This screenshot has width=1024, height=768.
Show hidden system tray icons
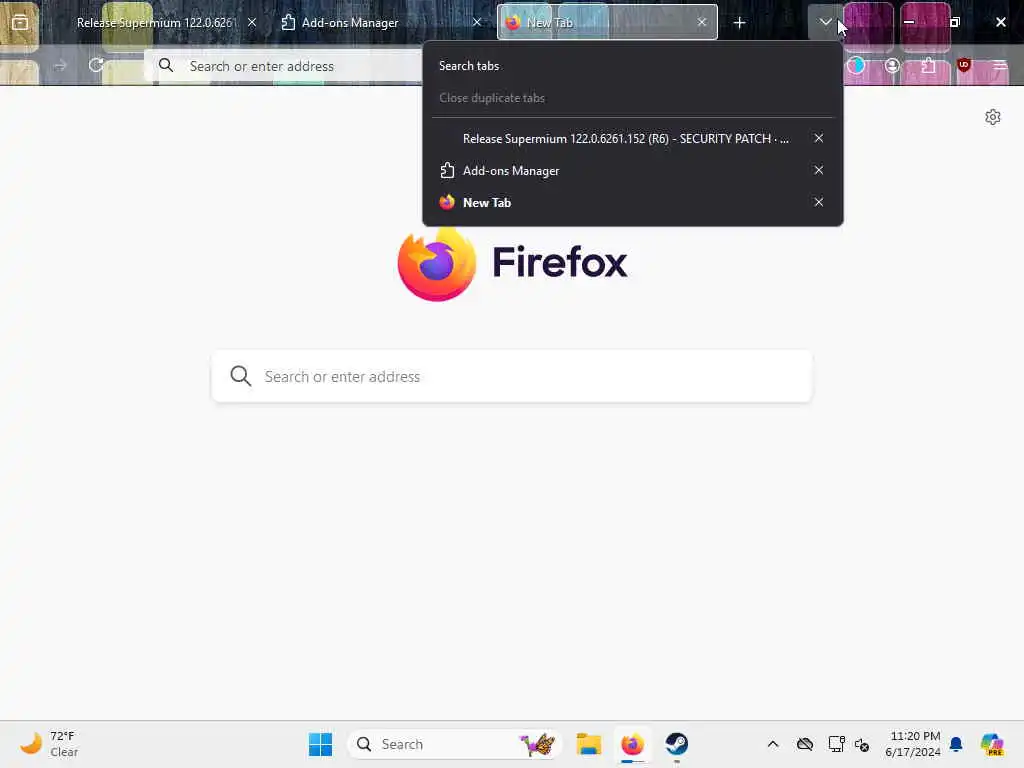pyautogui.click(x=773, y=744)
